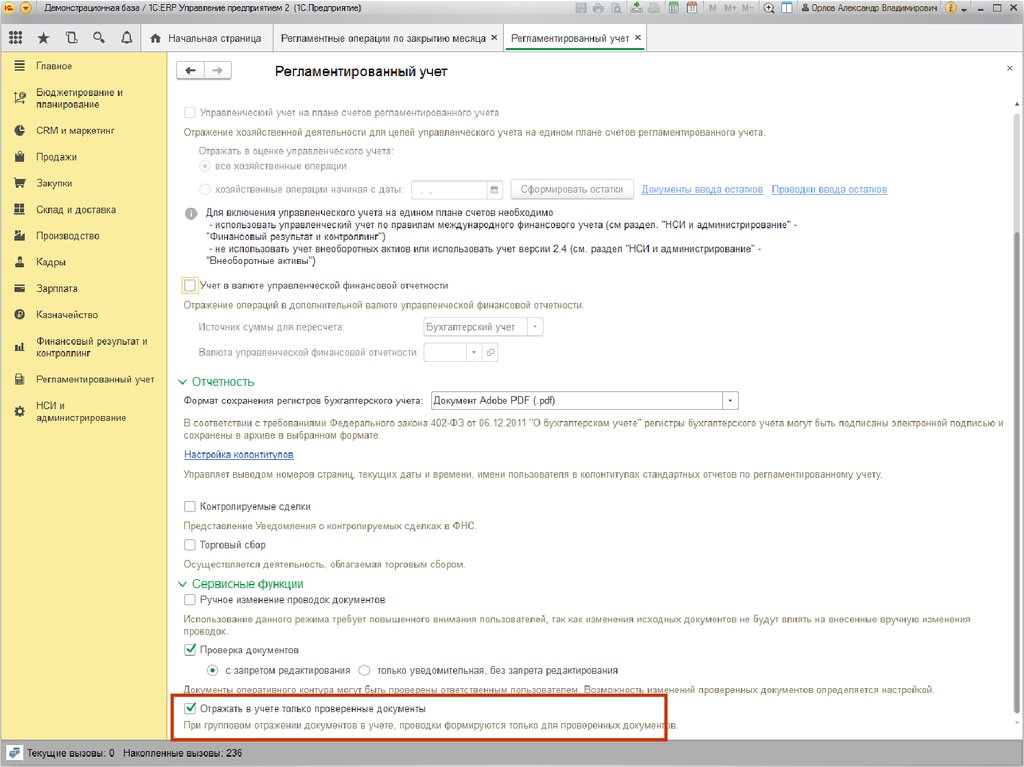Open the Настройка колонтитулов link
The width and height of the screenshot is (1024, 767).
(x=238, y=455)
